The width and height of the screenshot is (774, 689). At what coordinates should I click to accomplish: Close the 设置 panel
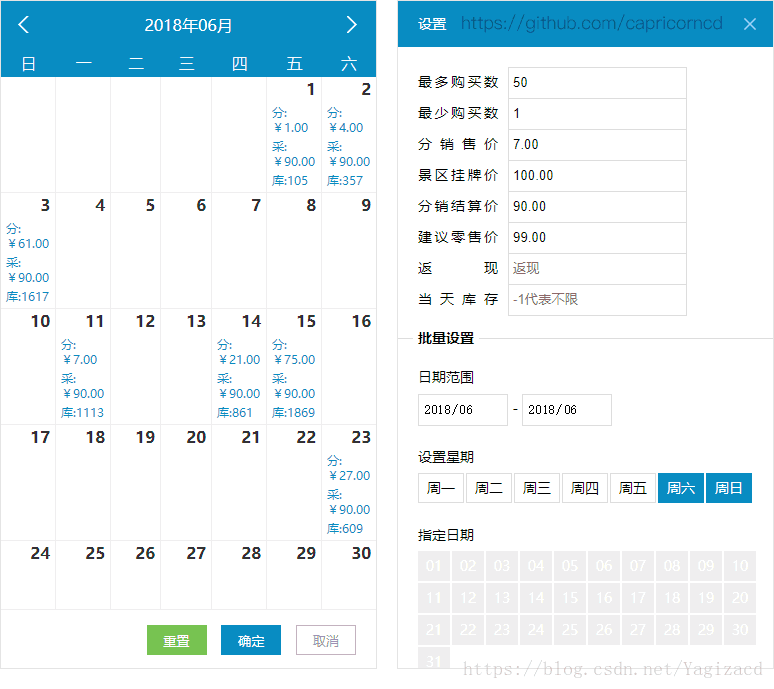(x=749, y=24)
